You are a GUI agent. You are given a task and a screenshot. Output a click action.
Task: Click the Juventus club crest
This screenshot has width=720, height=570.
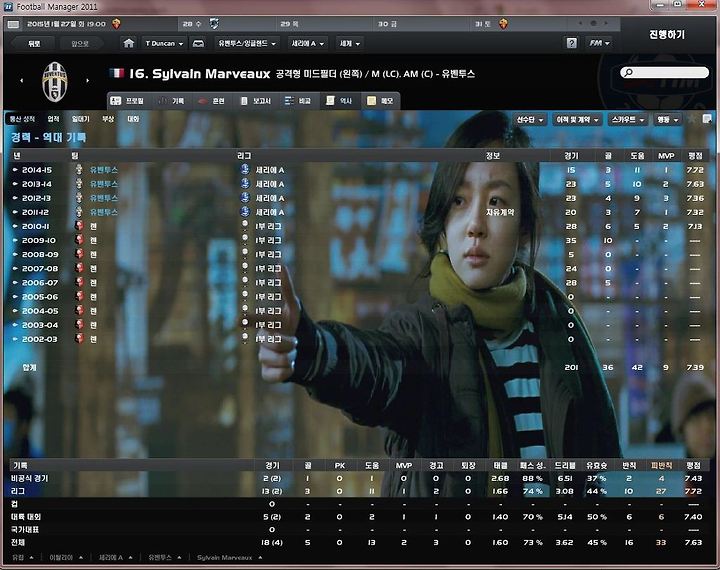[55, 81]
